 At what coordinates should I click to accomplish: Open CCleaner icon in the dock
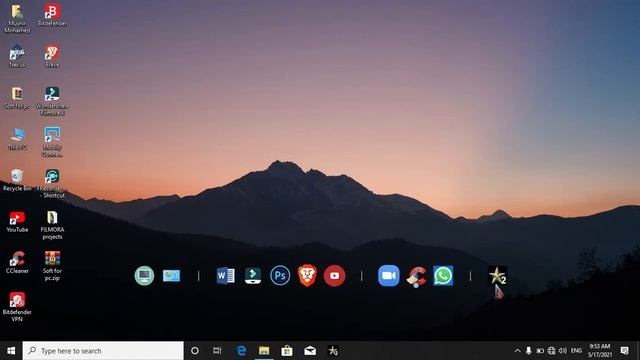(x=416, y=276)
